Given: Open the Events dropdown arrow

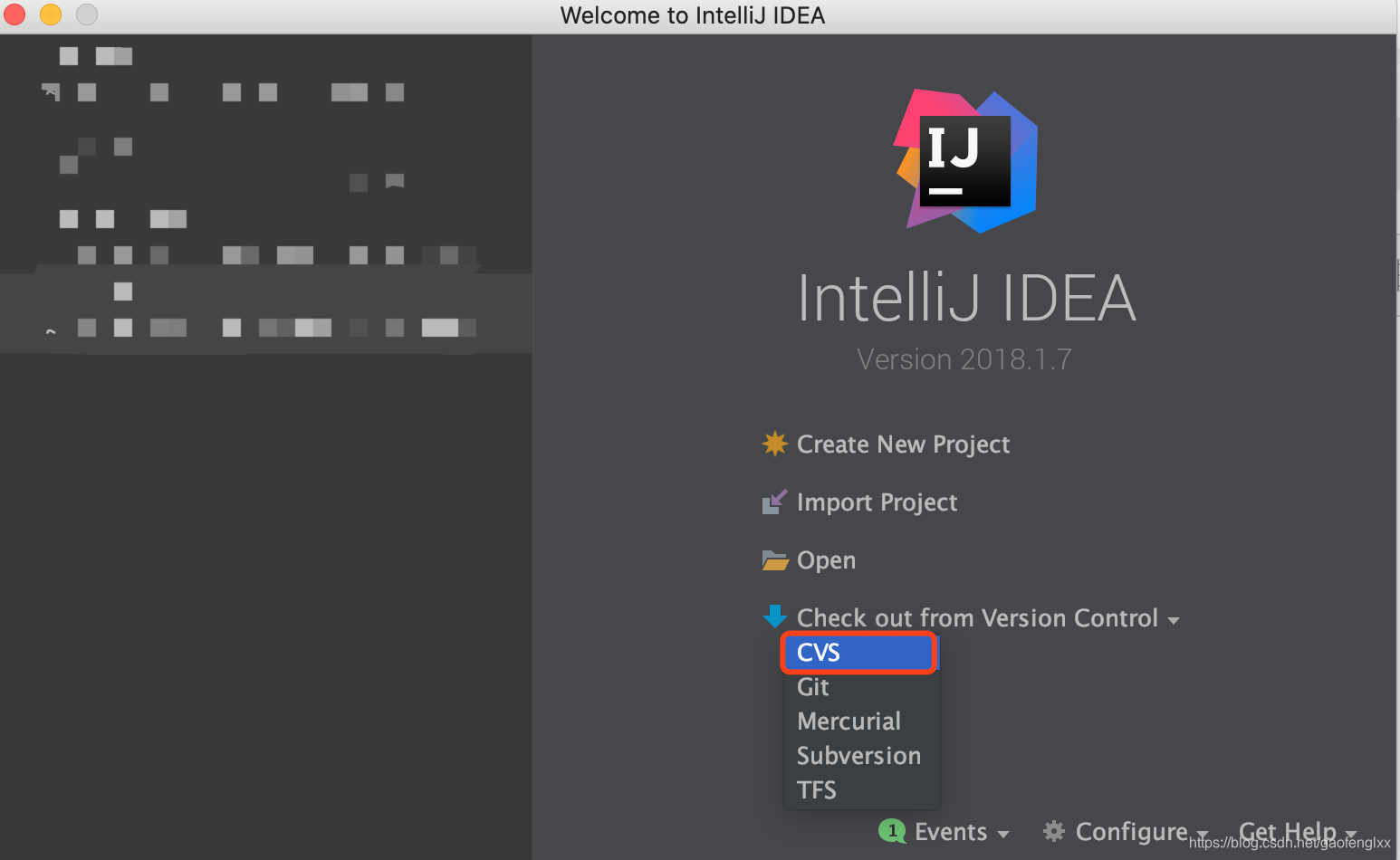Looking at the screenshot, I should [1005, 835].
